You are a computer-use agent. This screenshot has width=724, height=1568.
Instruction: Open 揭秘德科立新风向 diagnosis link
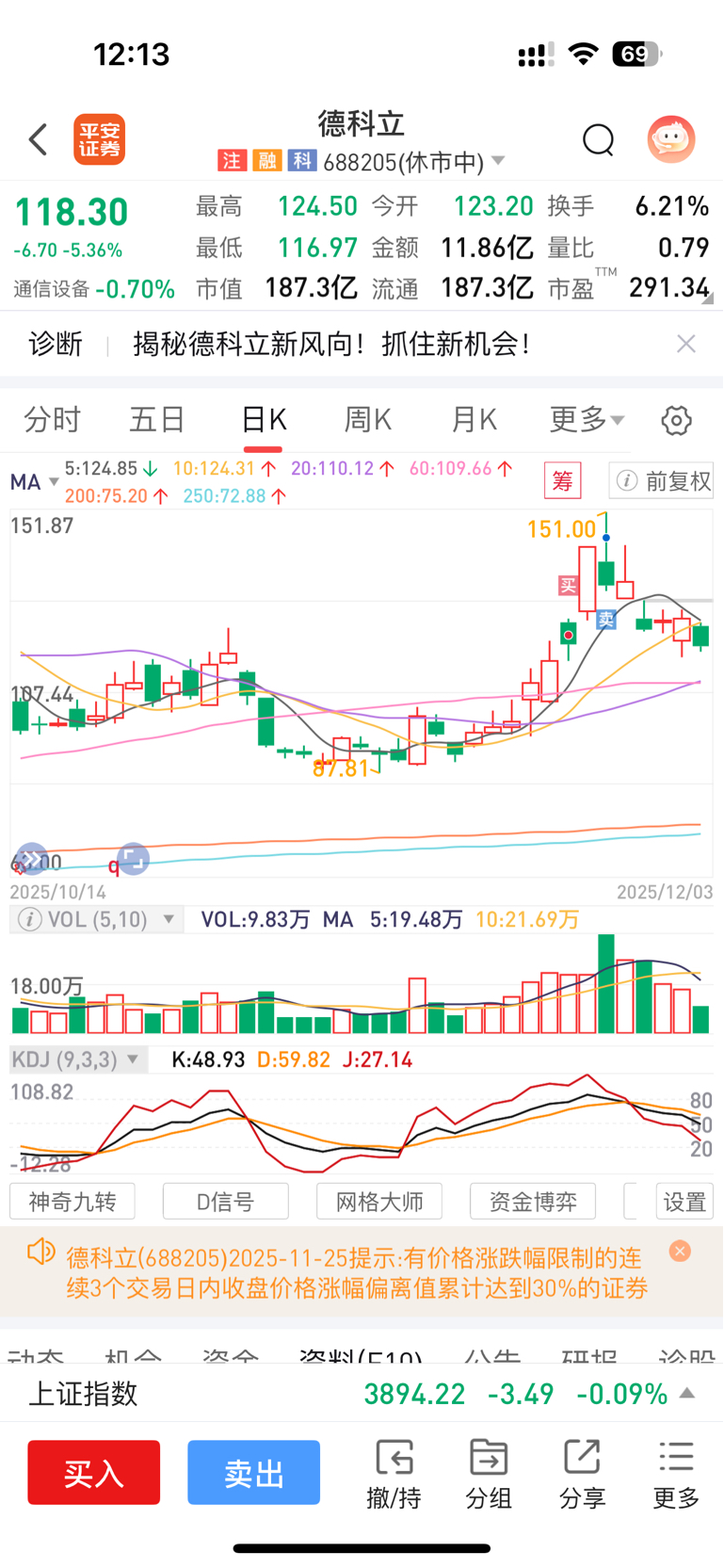(x=331, y=344)
